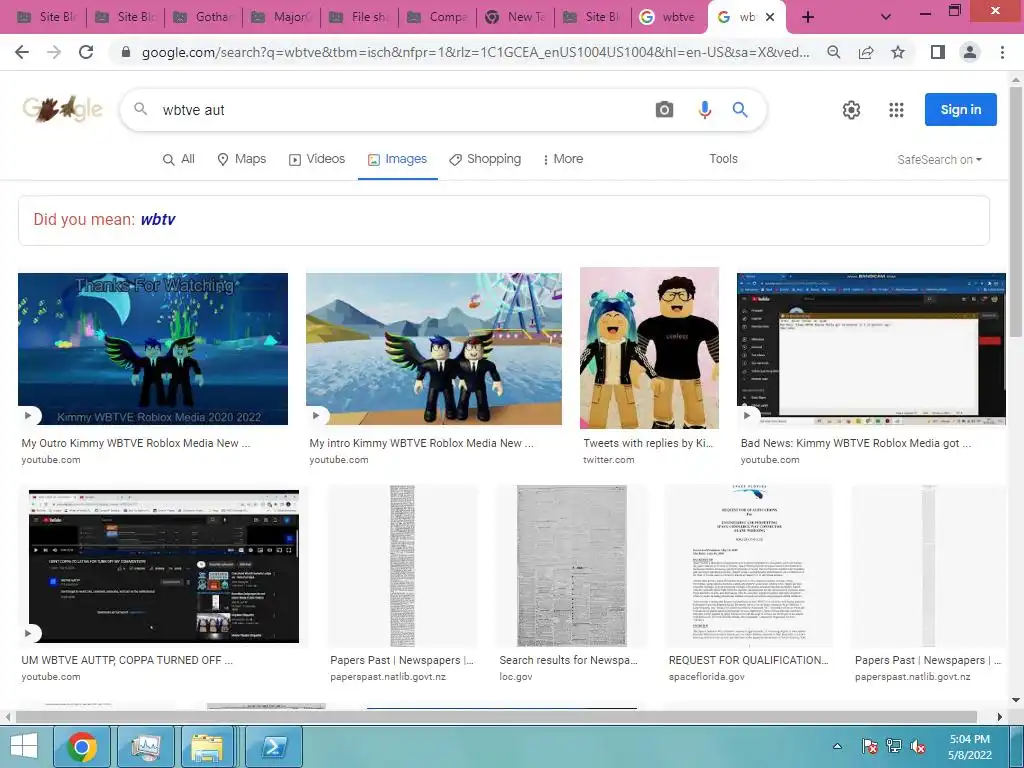
Task: Submit search with blue magnifier
Action: tap(740, 110)
